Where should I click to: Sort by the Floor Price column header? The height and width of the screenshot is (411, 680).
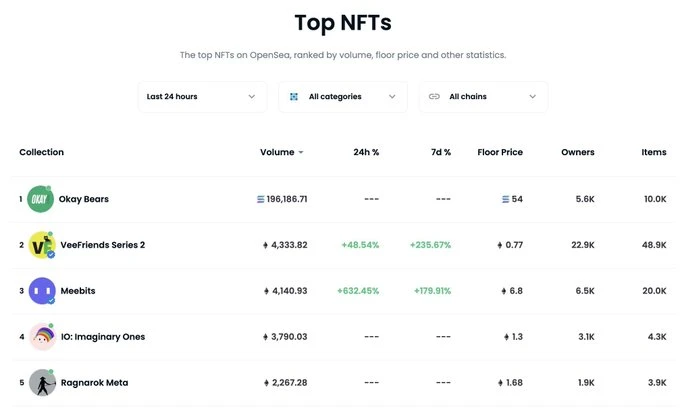tap(500, 152)
